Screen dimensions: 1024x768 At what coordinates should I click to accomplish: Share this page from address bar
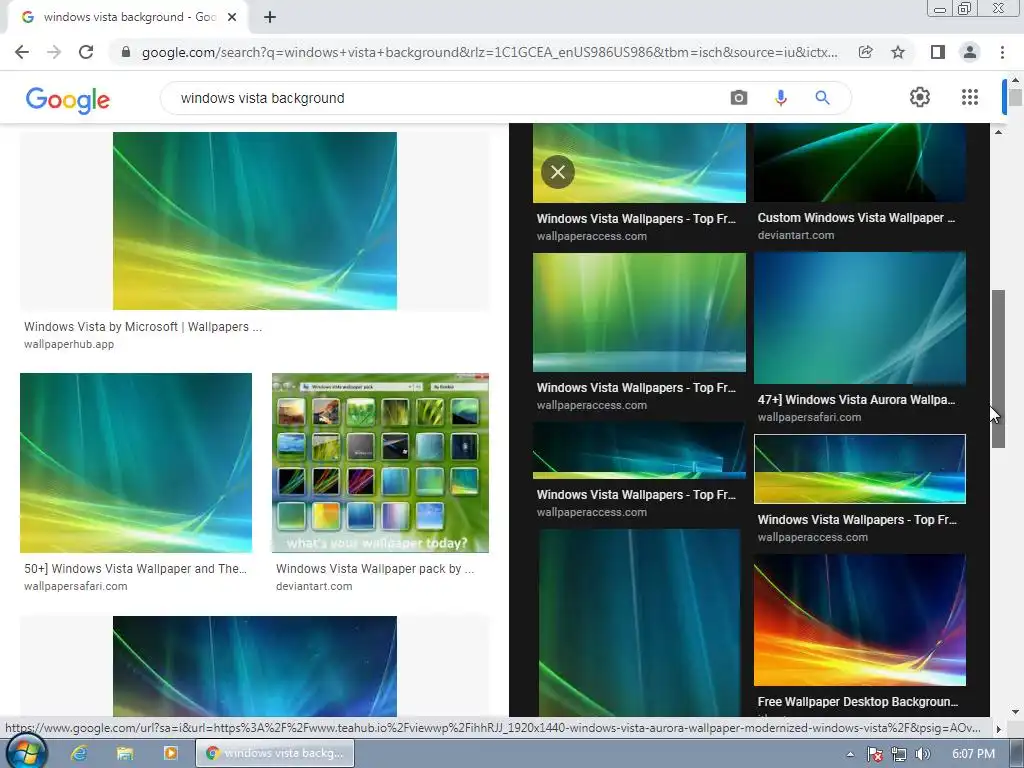tap(866, 52)
